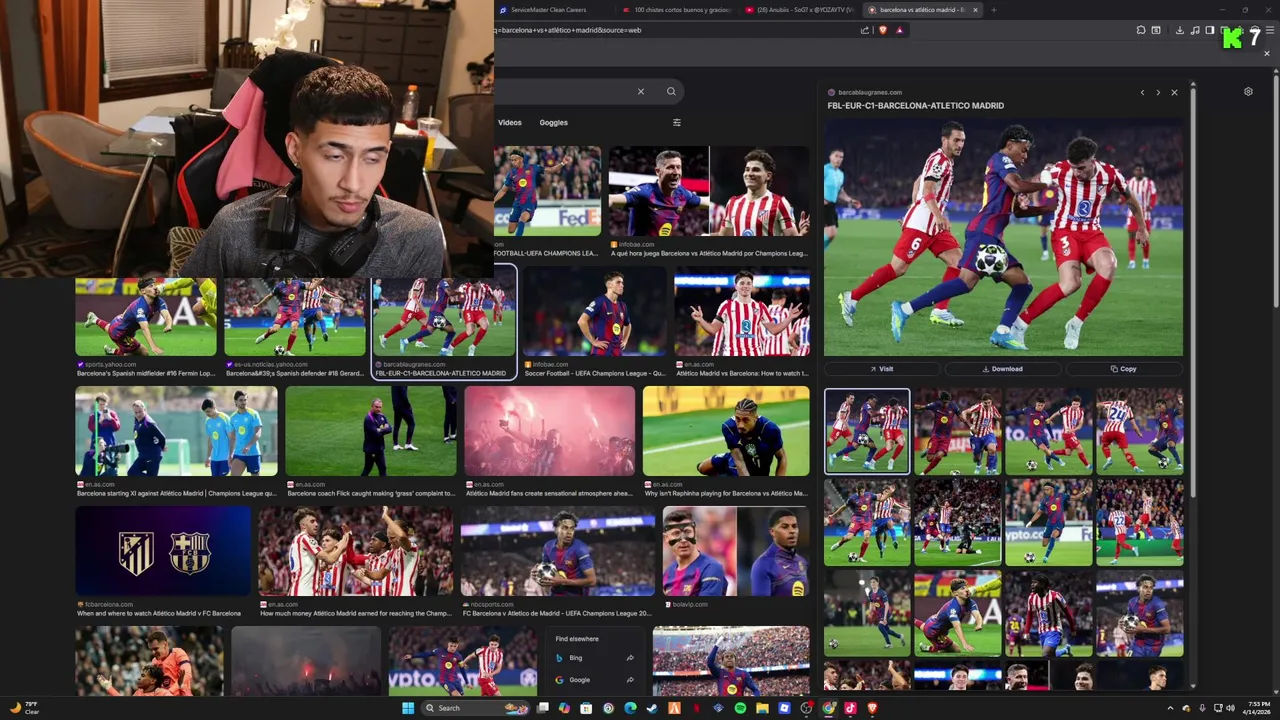Screen dimensions: 1280x720
Task: Go to next image in preview panel
Action: pyautogui.click(x=1158, y=92)
